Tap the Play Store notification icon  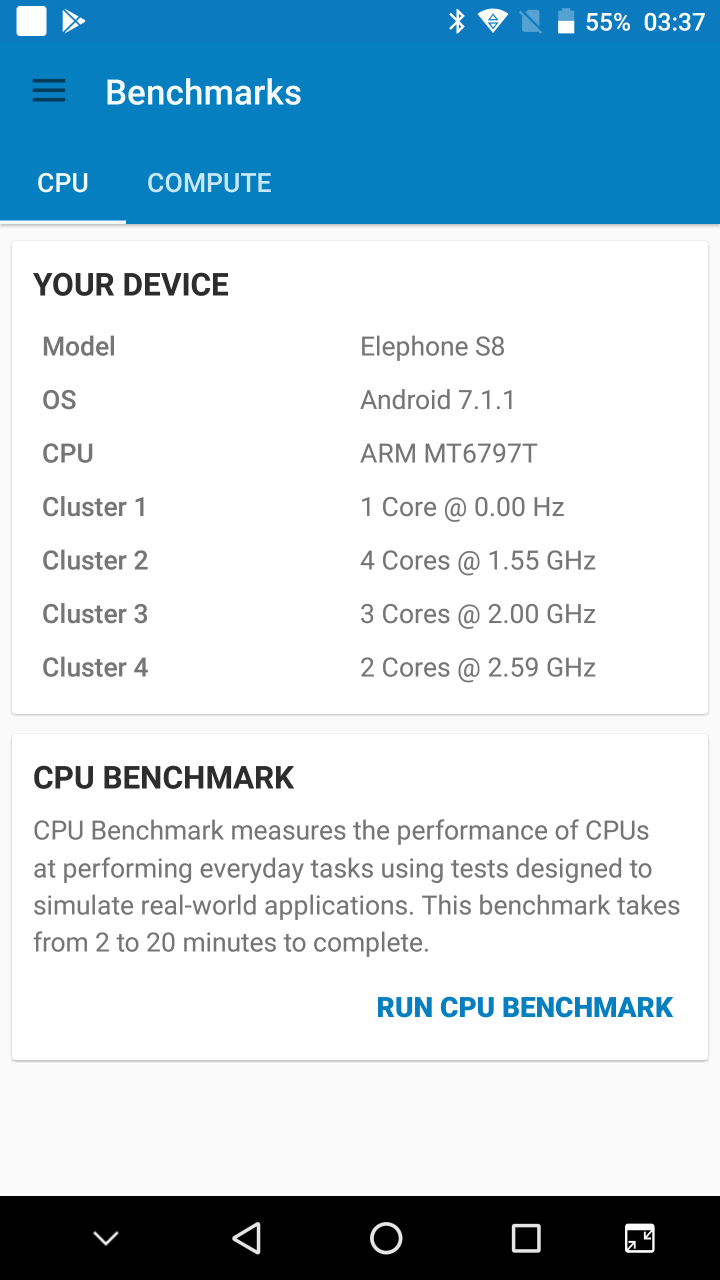(x=73, y=21)
